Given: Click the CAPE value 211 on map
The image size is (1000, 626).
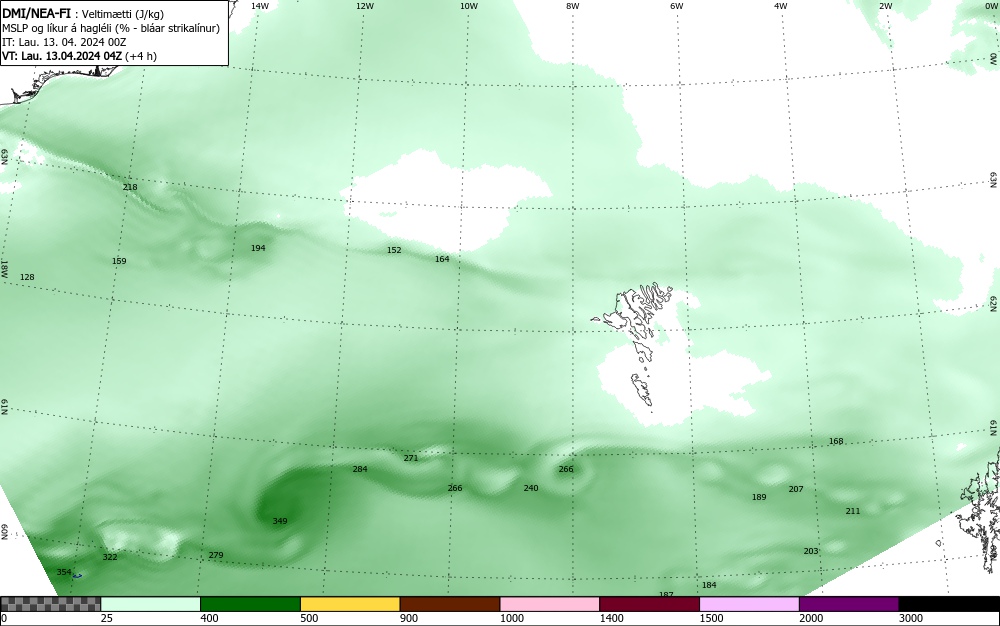Looking at the screenshot, I should click(x=853, y=511).
